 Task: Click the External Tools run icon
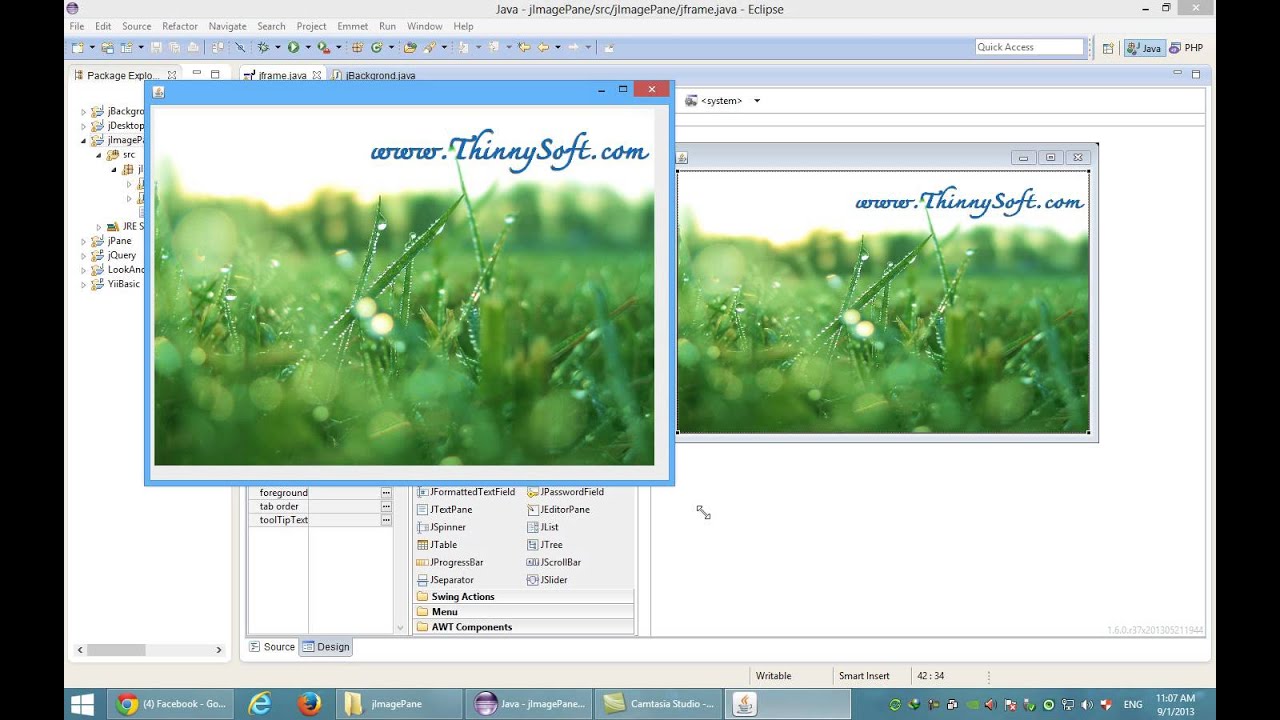click(323, 47)
